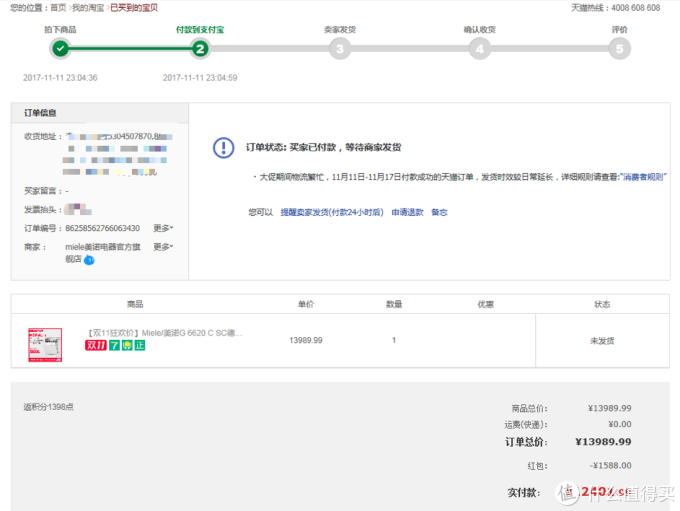Click the 确认收货 step label
This screenshot has height=511, width=680.
click(x=480, y=29)
